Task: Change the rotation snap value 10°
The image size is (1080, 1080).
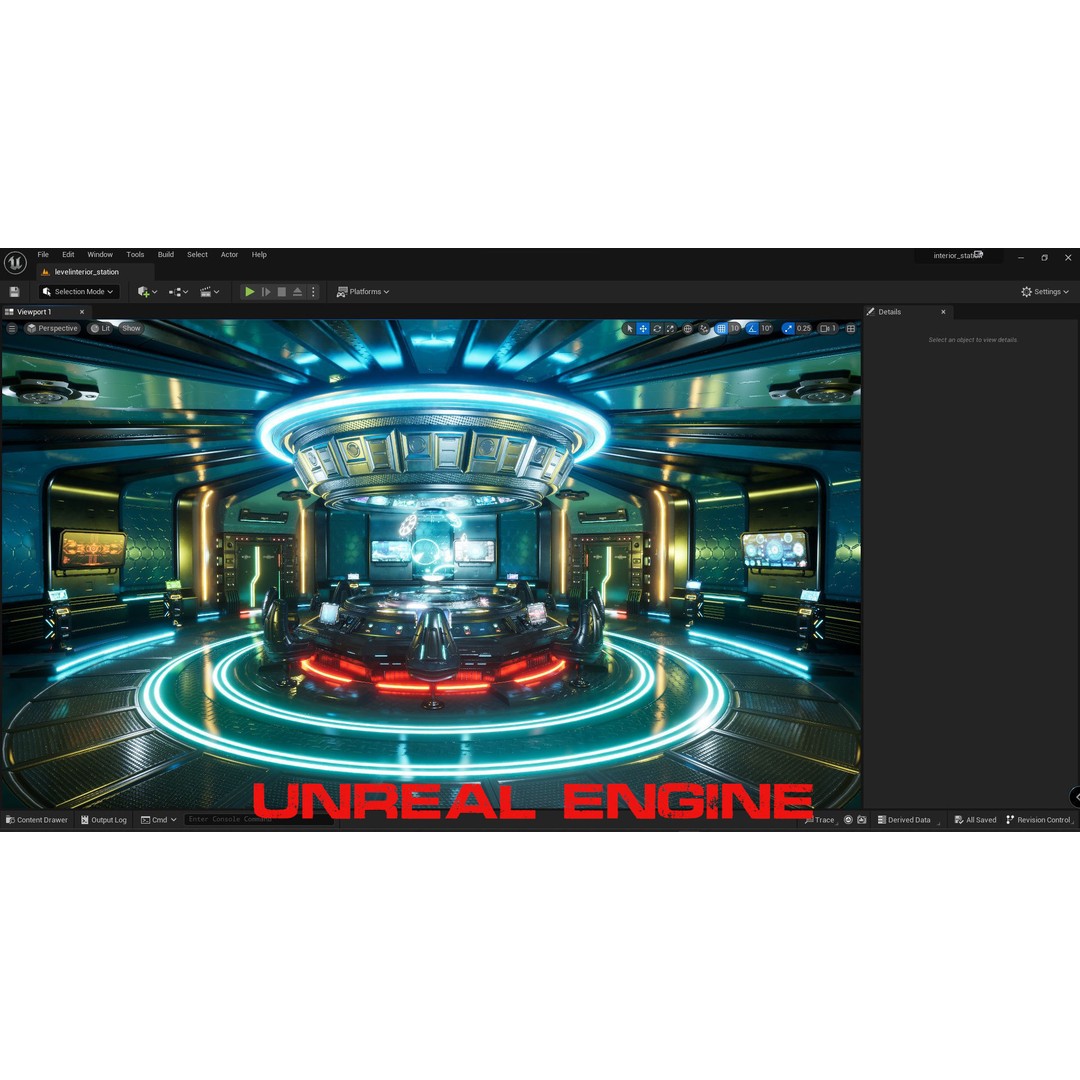Action: coord(767,329)
